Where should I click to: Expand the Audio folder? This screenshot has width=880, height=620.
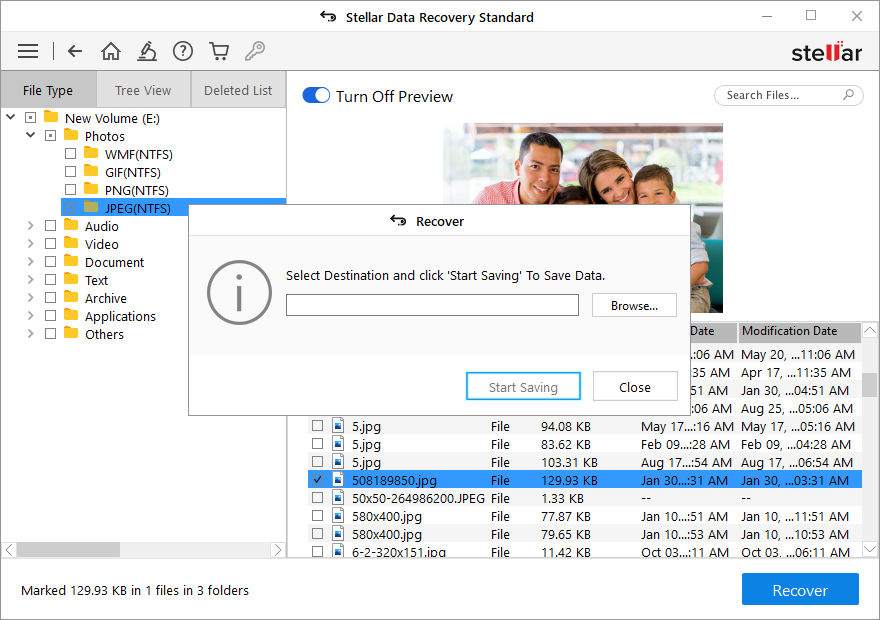click(30, 225)
